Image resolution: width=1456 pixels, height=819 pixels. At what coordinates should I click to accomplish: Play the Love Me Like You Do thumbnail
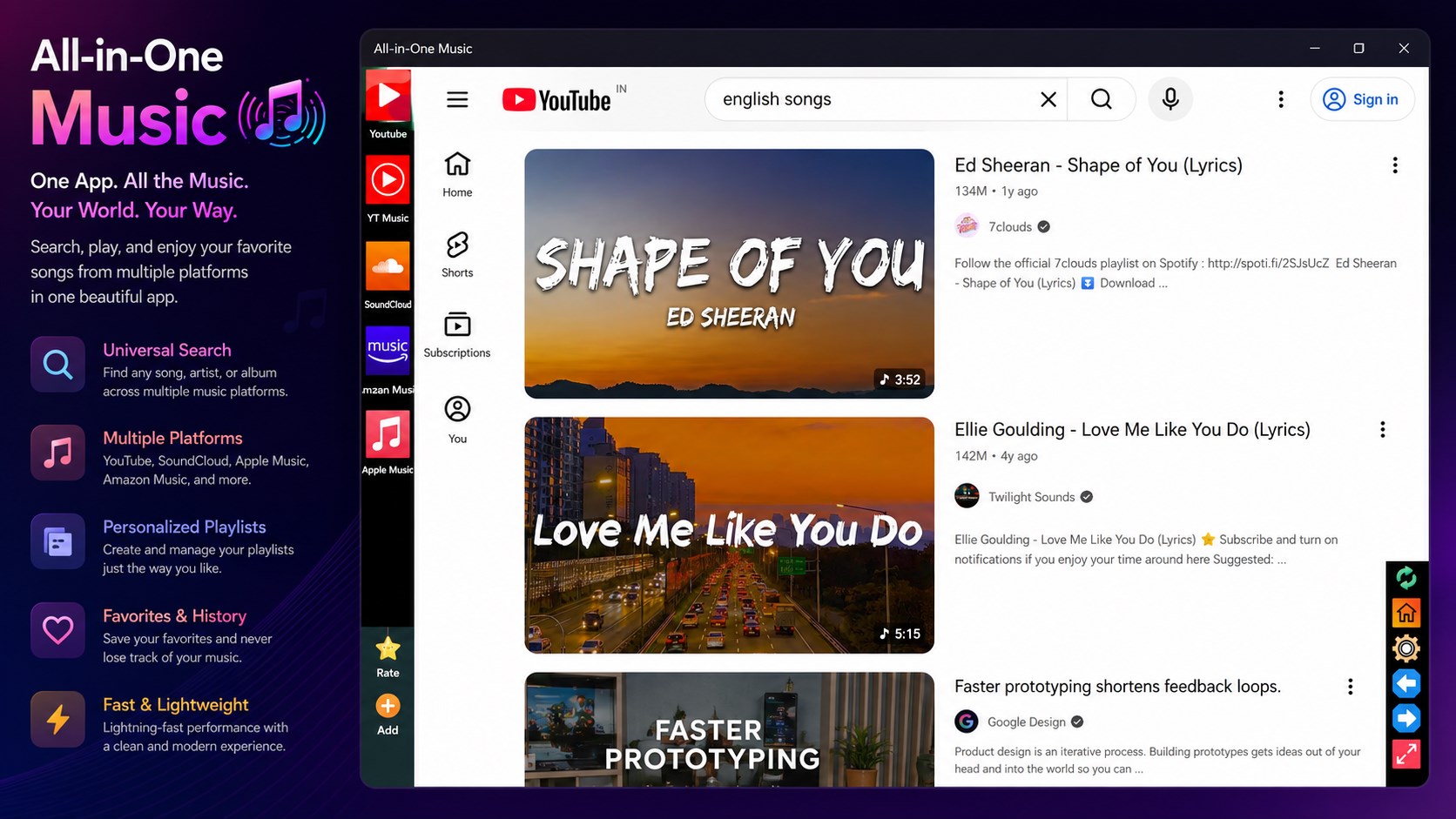[729, 535]
